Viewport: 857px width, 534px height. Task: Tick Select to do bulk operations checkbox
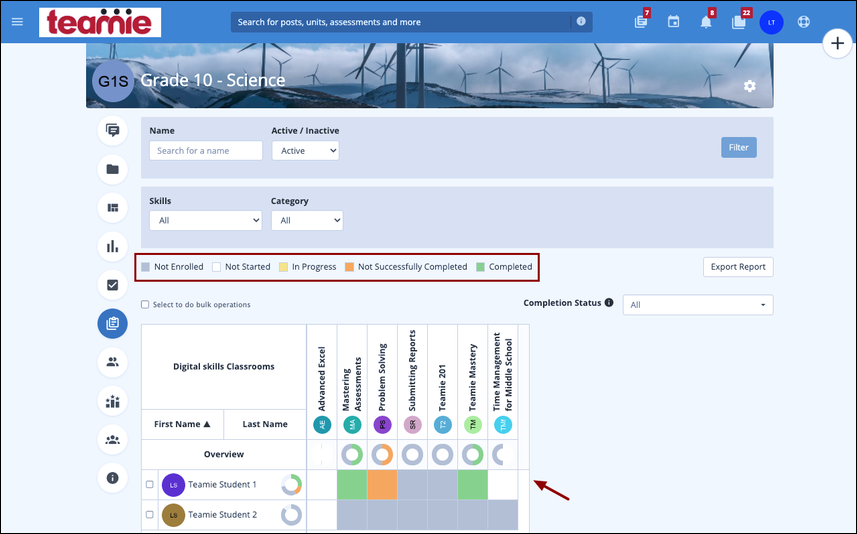(145, 304)
